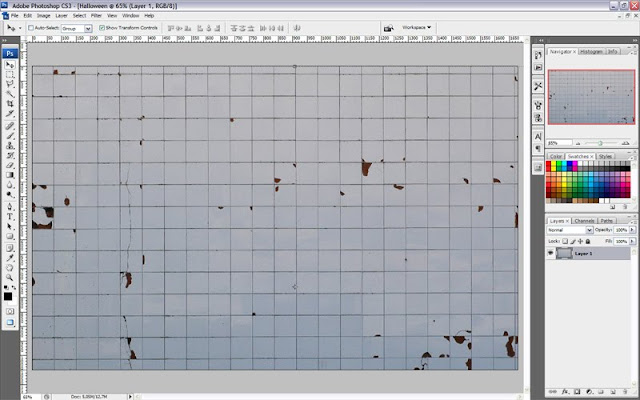This screenshot has width=640, height=400.
Task: Select the Rectangle shape tool
Action: (x=10, y=236)
